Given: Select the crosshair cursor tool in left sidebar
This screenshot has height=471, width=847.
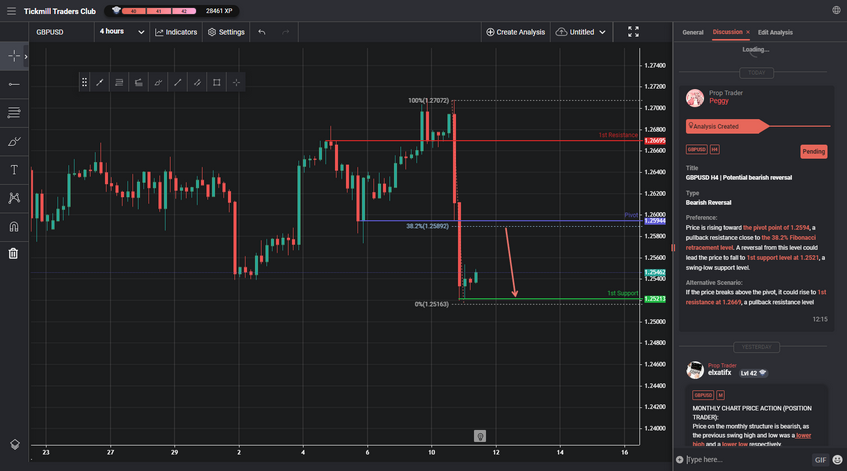Looking at the screenshot, I should coord(14,56).
